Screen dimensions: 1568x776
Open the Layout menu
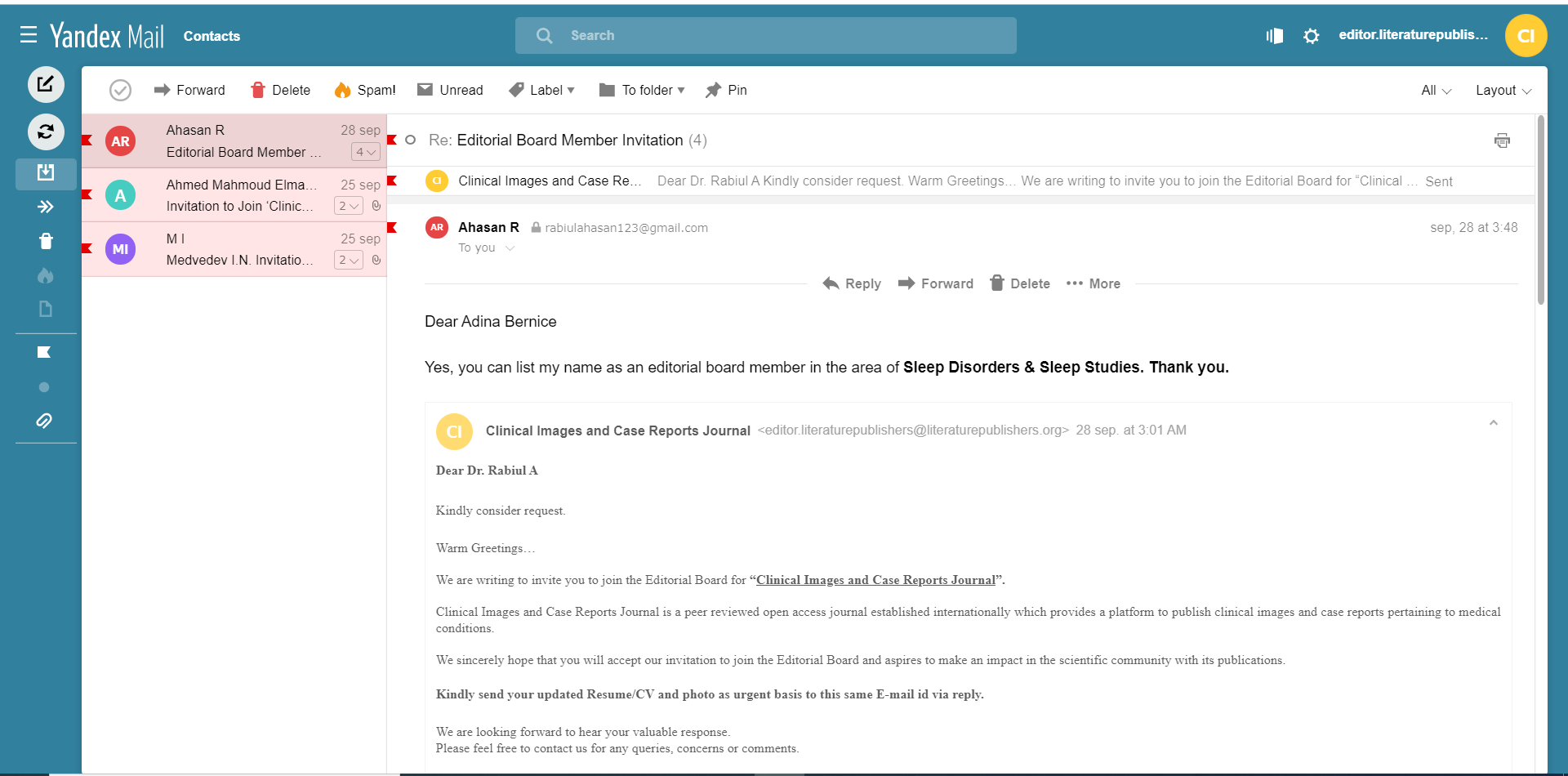click(x=1503, y=90)
